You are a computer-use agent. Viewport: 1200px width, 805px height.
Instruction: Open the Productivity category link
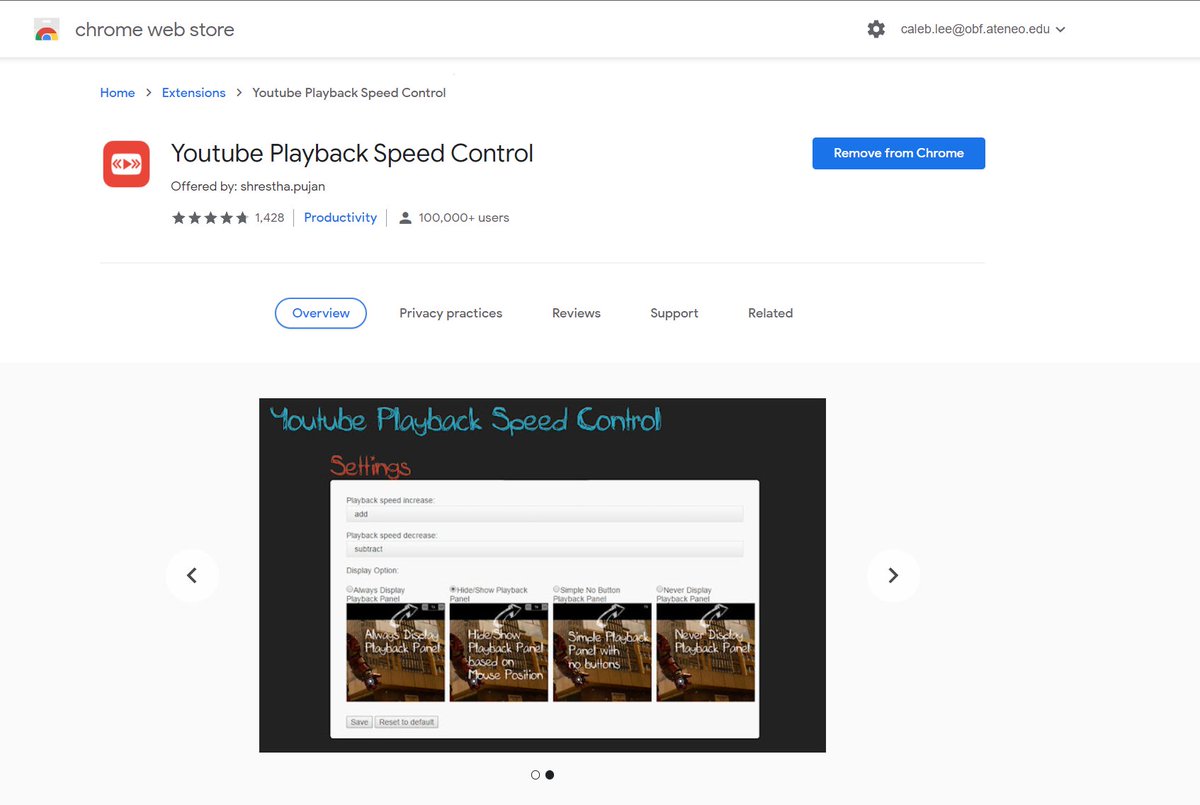coord(340,217)
